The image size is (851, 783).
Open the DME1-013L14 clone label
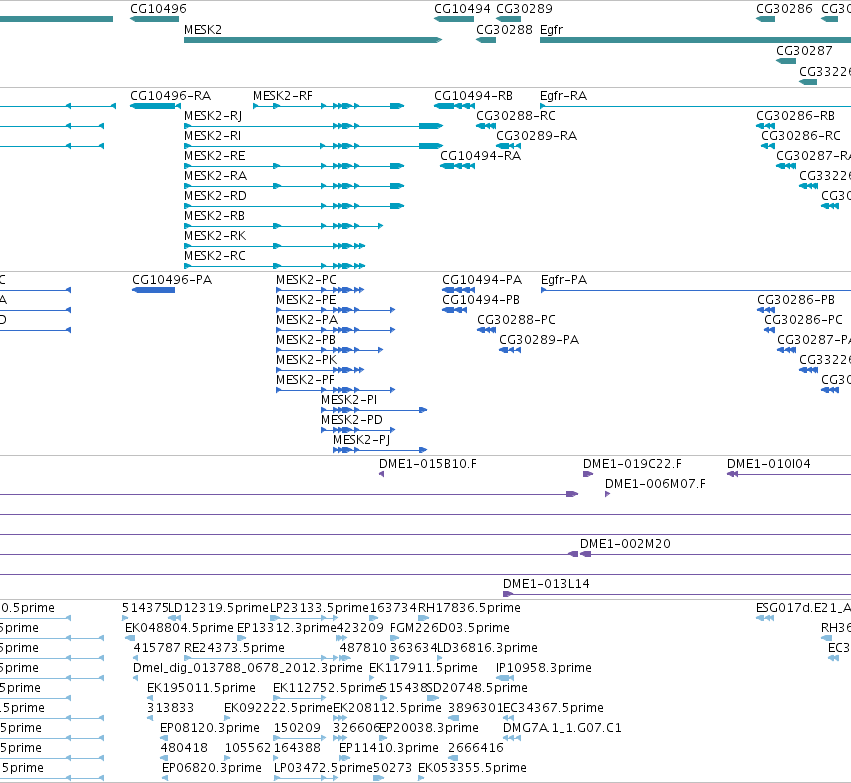tap(546, 584)
